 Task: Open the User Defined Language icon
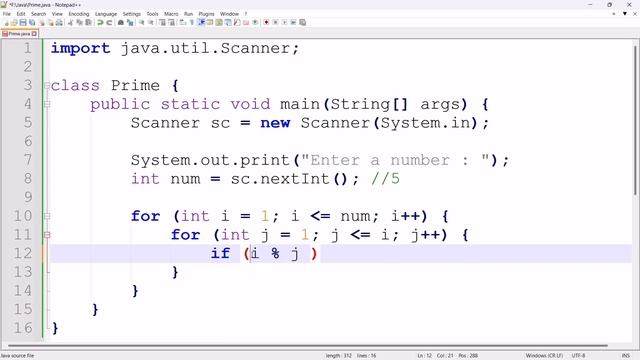click(210, 22)
